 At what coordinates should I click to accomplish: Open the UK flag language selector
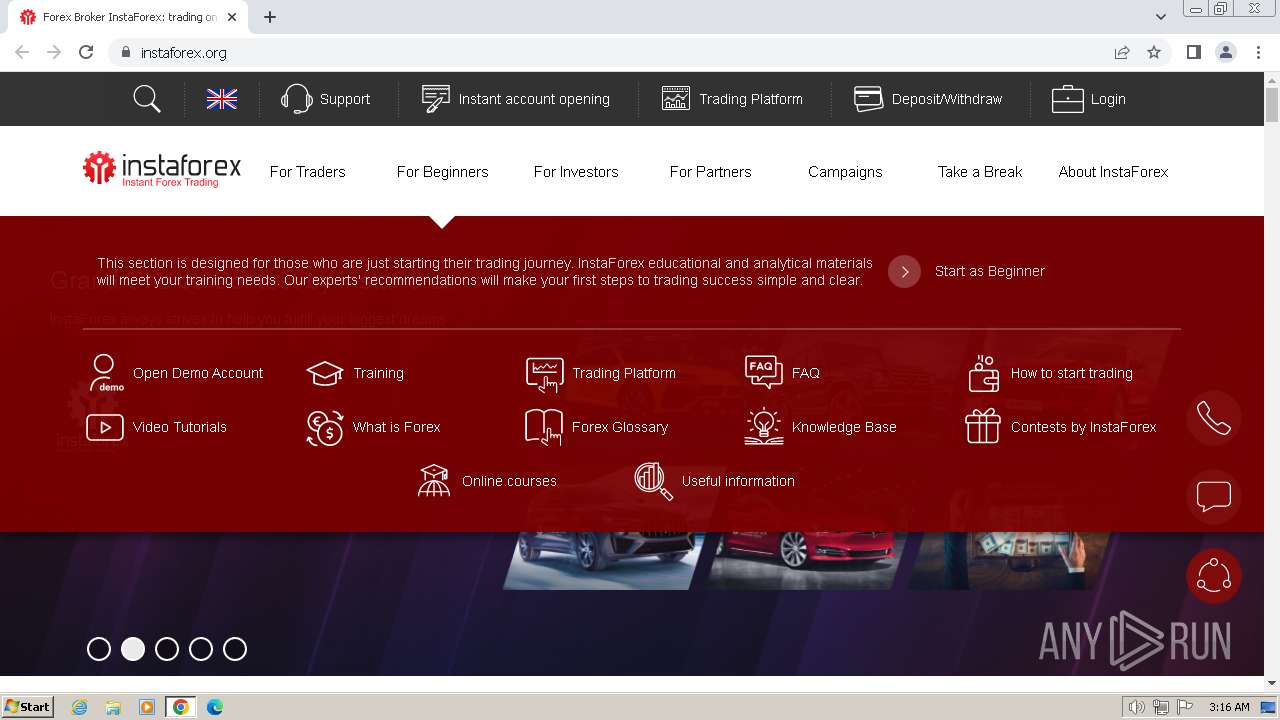[222, 99]
